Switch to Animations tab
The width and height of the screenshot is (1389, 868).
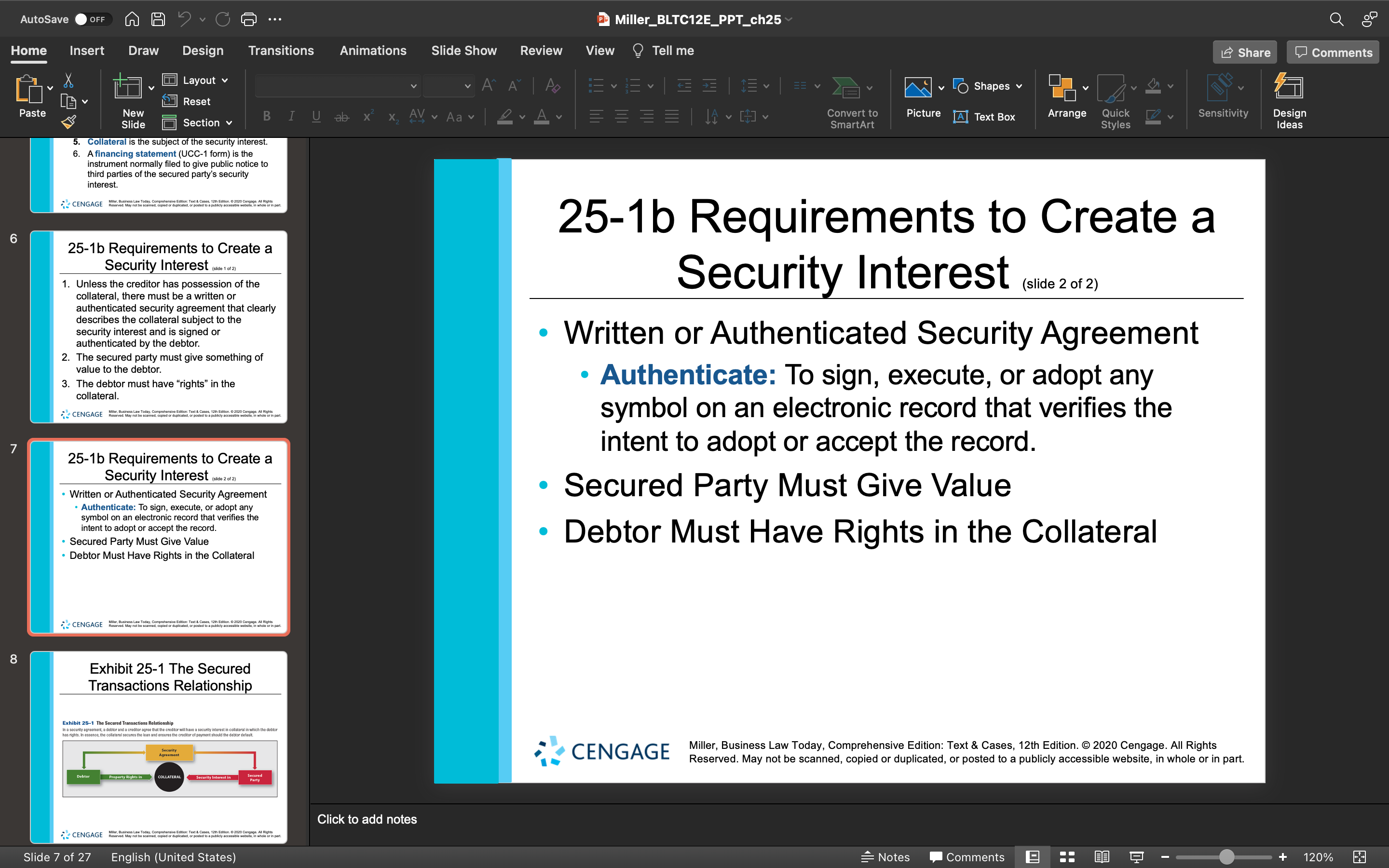372,51
